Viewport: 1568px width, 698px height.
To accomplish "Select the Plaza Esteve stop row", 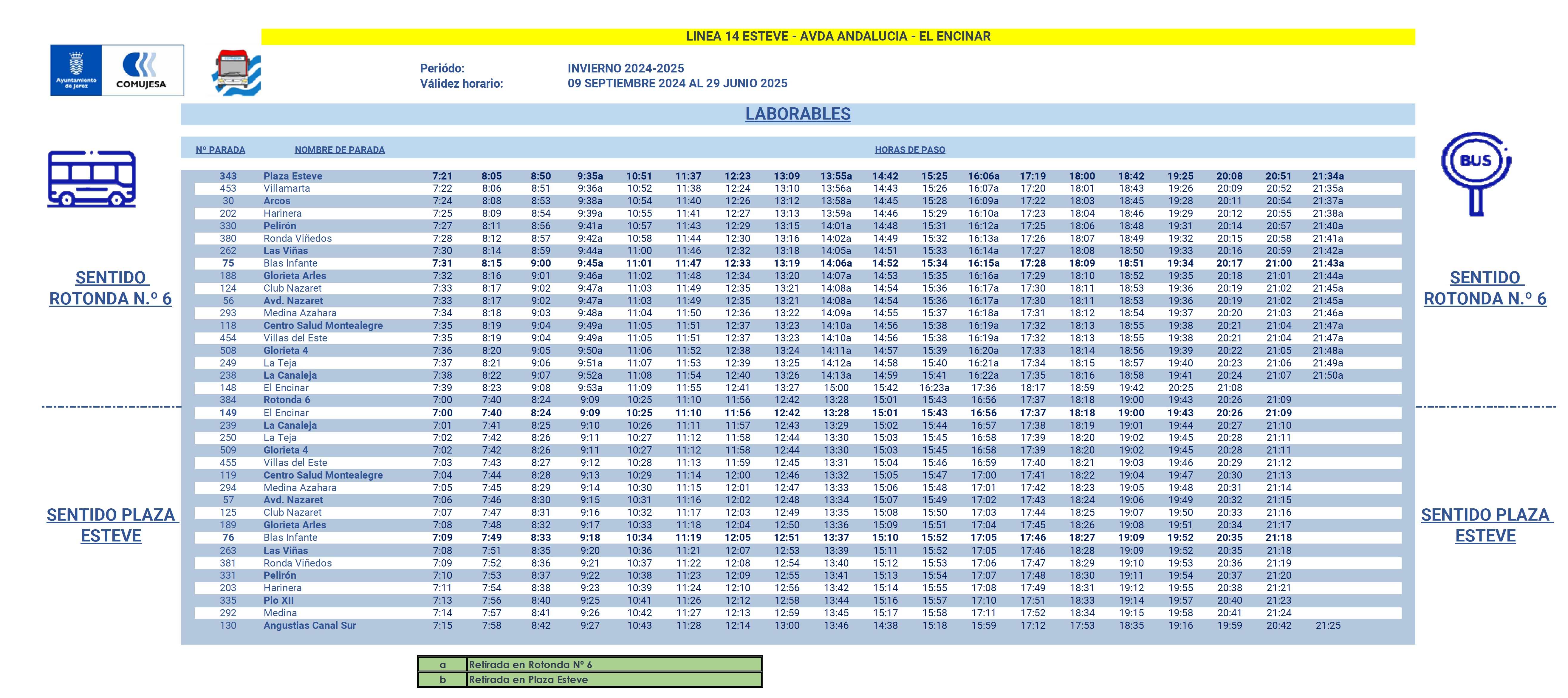I will [797, 176].
